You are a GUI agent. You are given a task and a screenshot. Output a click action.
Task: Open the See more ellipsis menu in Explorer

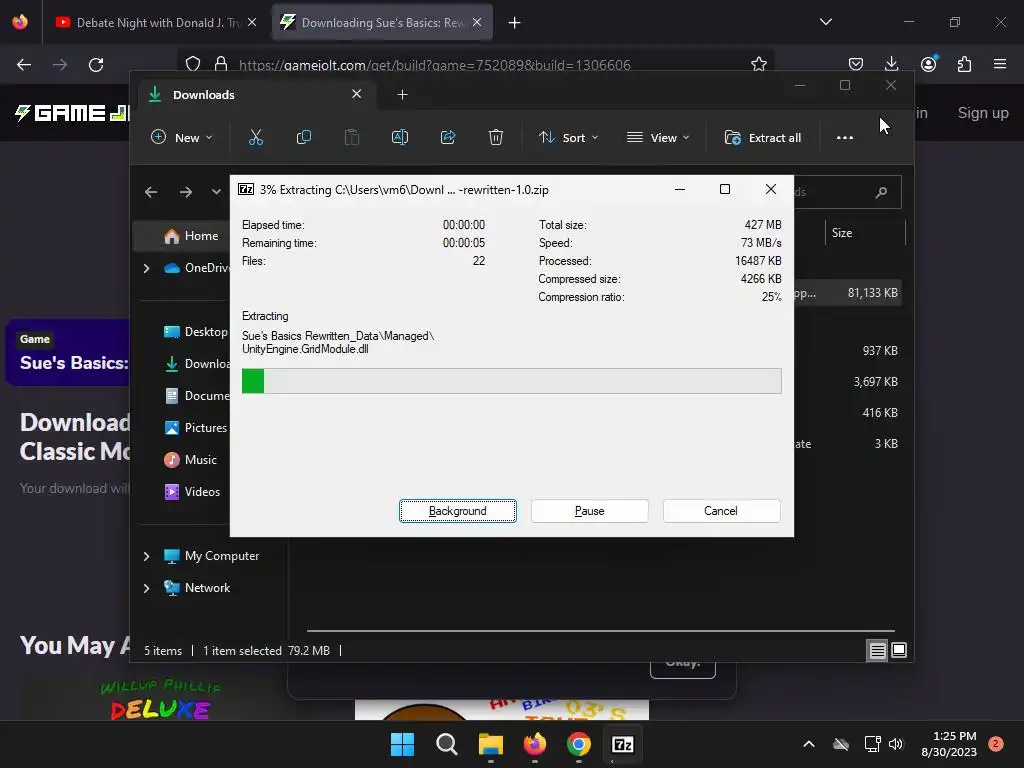(x=844, y=138)
